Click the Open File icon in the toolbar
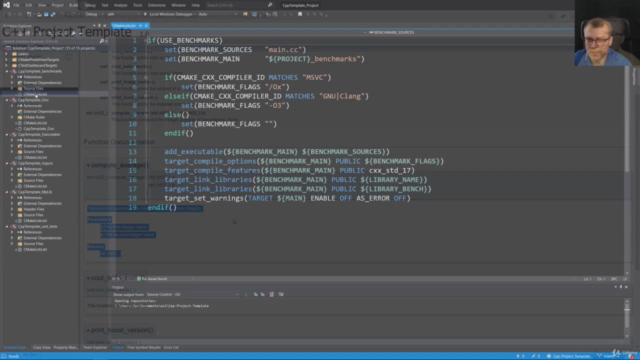 point(39,14)
